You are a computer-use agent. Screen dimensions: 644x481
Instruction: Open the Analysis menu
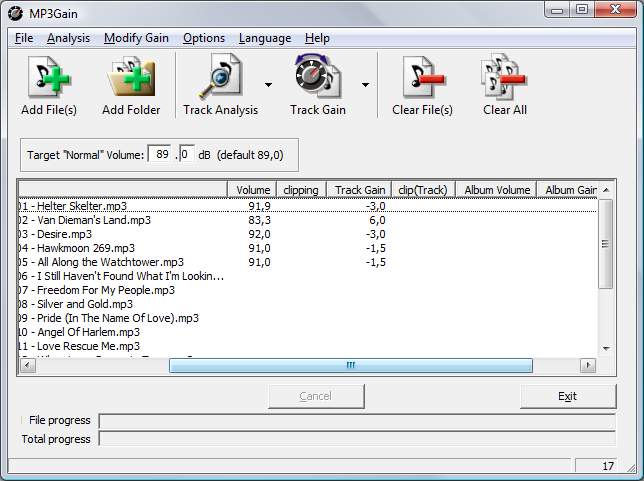pyautogui.click(x=68, y=38)
